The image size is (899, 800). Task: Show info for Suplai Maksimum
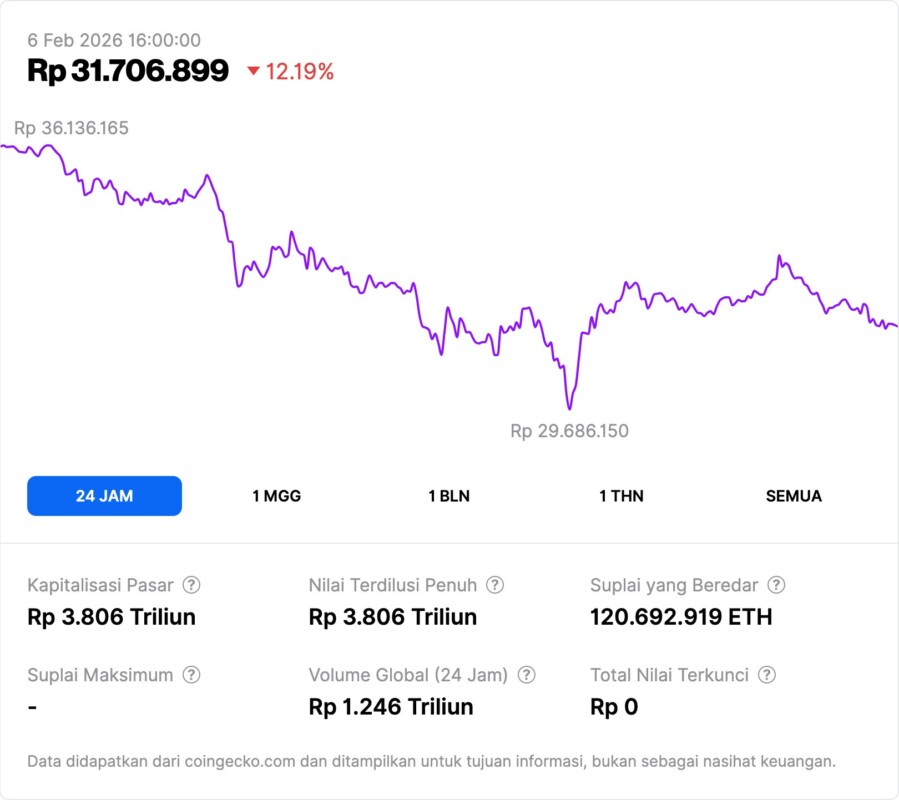tap(191, 675)
